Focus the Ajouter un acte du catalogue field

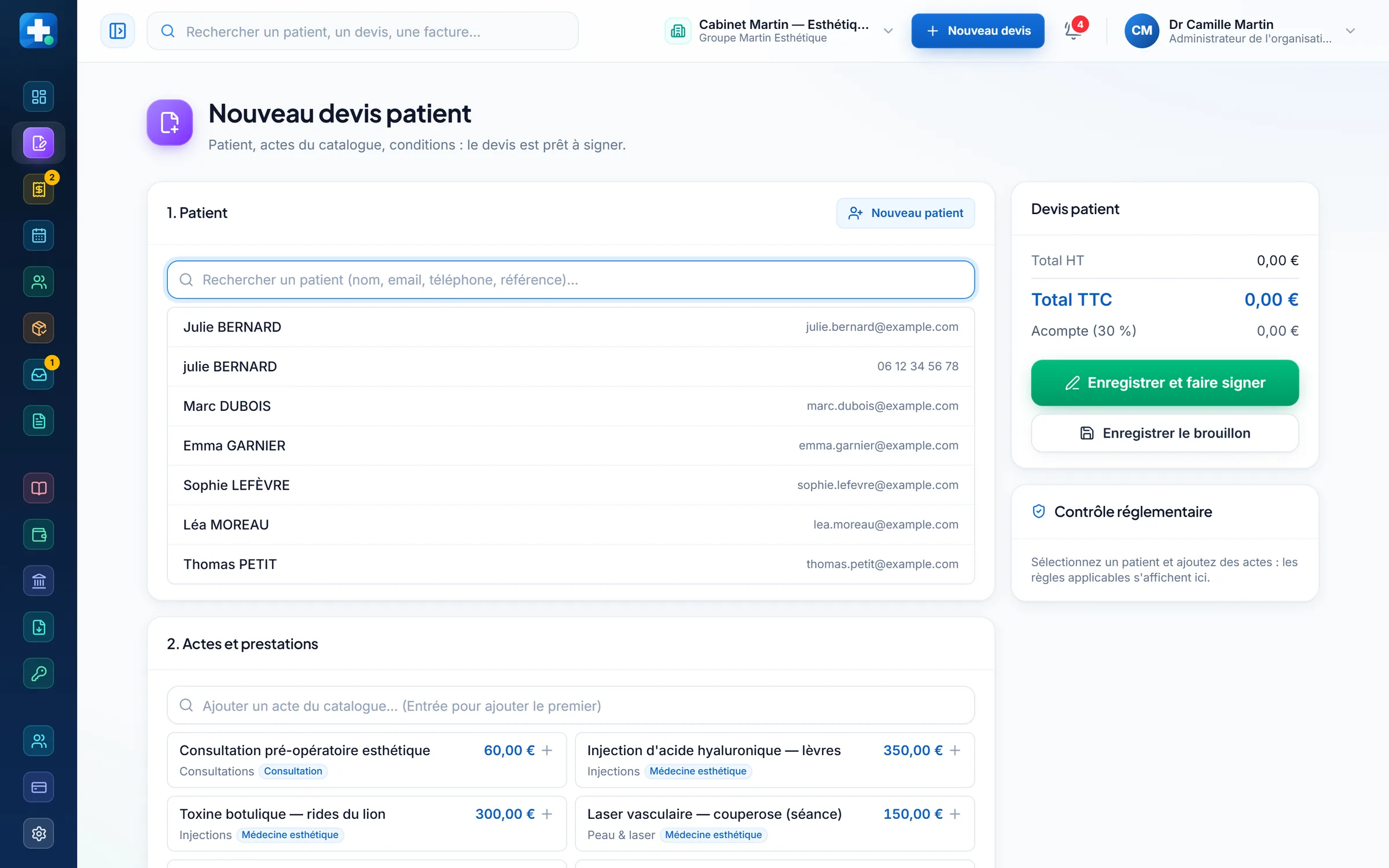(571, 705)
